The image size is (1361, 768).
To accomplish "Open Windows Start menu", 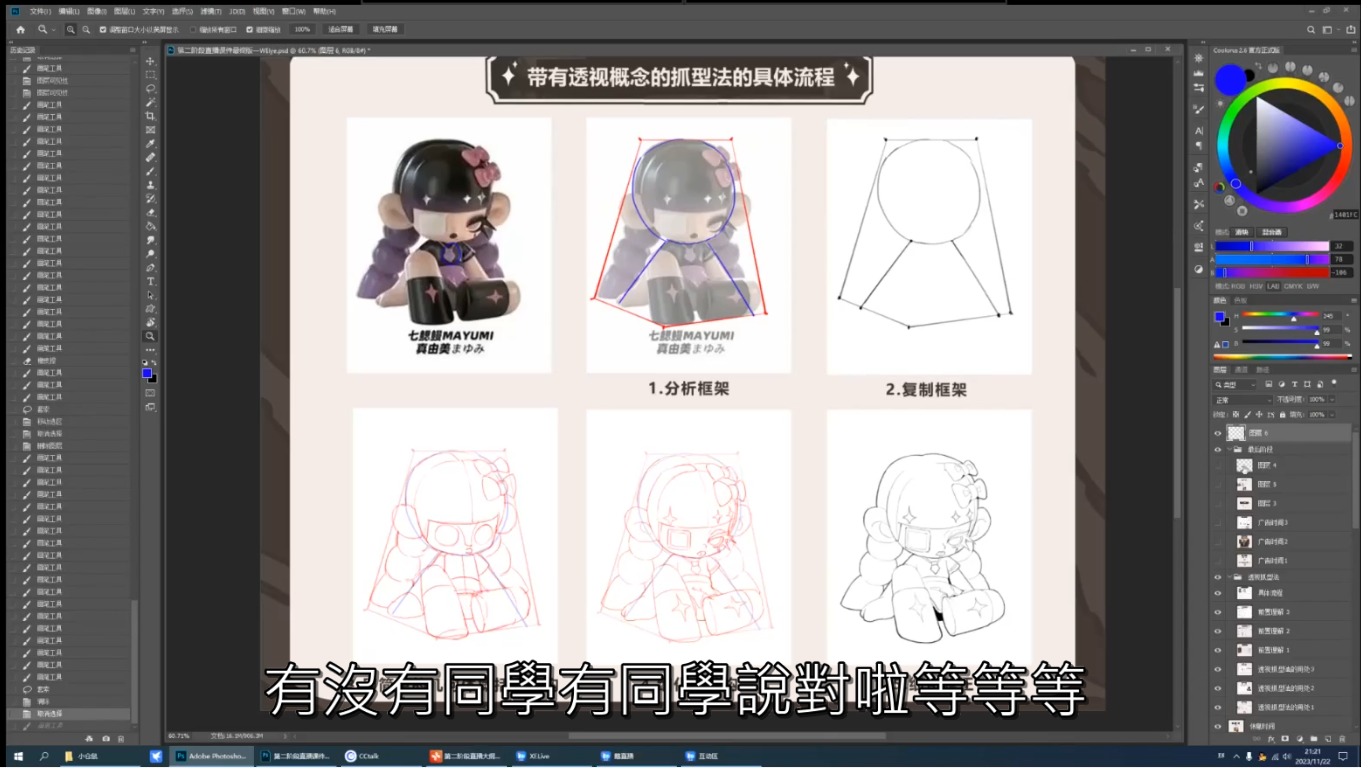I will pyautogui.click(x=18, y=756).
